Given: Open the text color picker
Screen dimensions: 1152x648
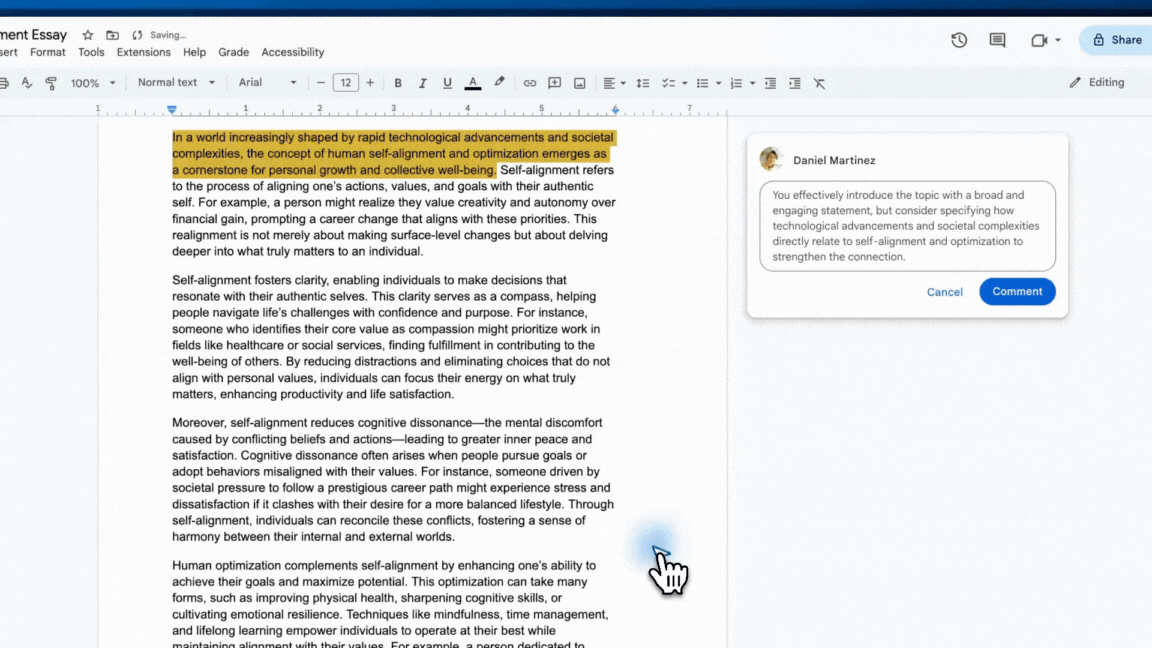Looking at the screenshot, I should 473,83.
